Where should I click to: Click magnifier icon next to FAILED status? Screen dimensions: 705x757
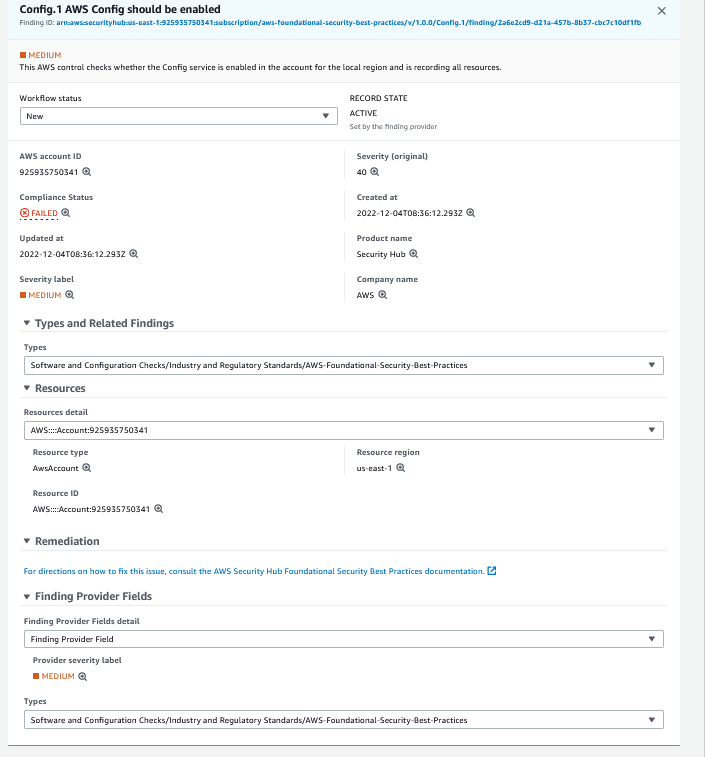point(66,213)
